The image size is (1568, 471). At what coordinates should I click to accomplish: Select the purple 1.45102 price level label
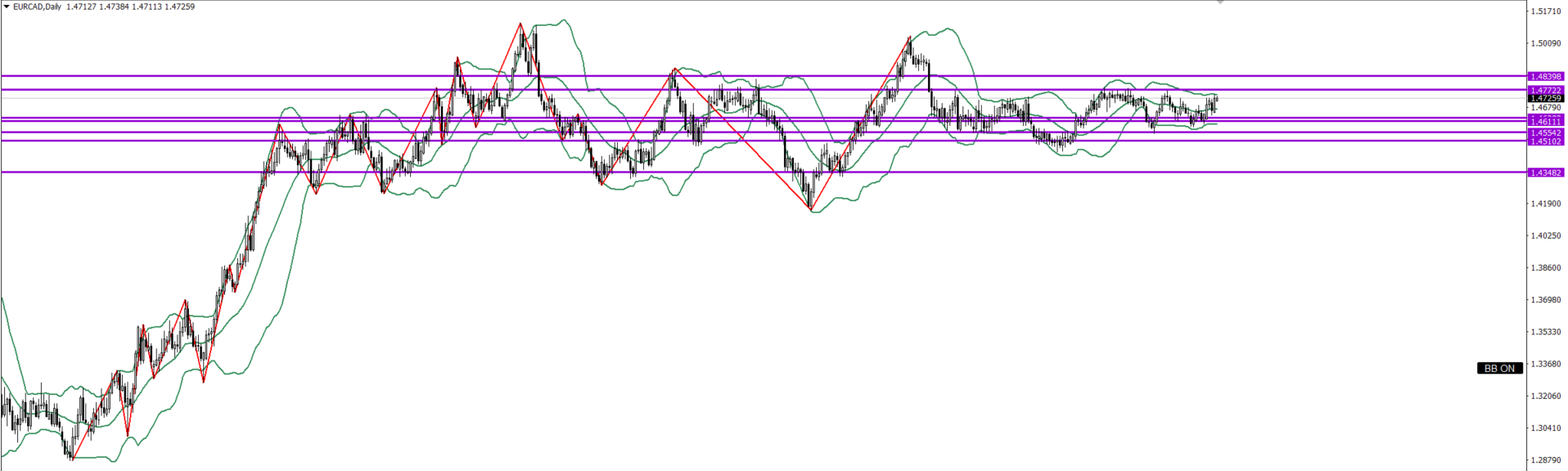(1546, 141)
